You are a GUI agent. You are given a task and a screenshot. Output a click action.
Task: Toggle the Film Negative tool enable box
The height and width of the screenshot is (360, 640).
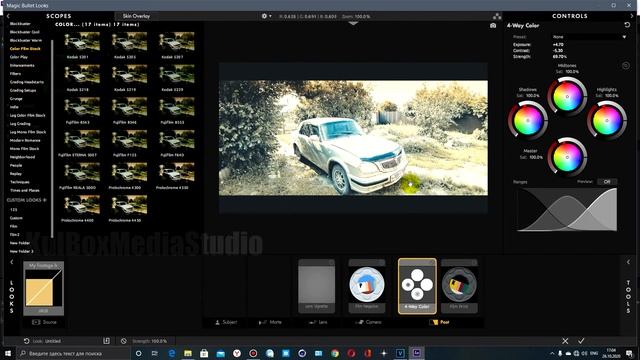pos(382,262)
